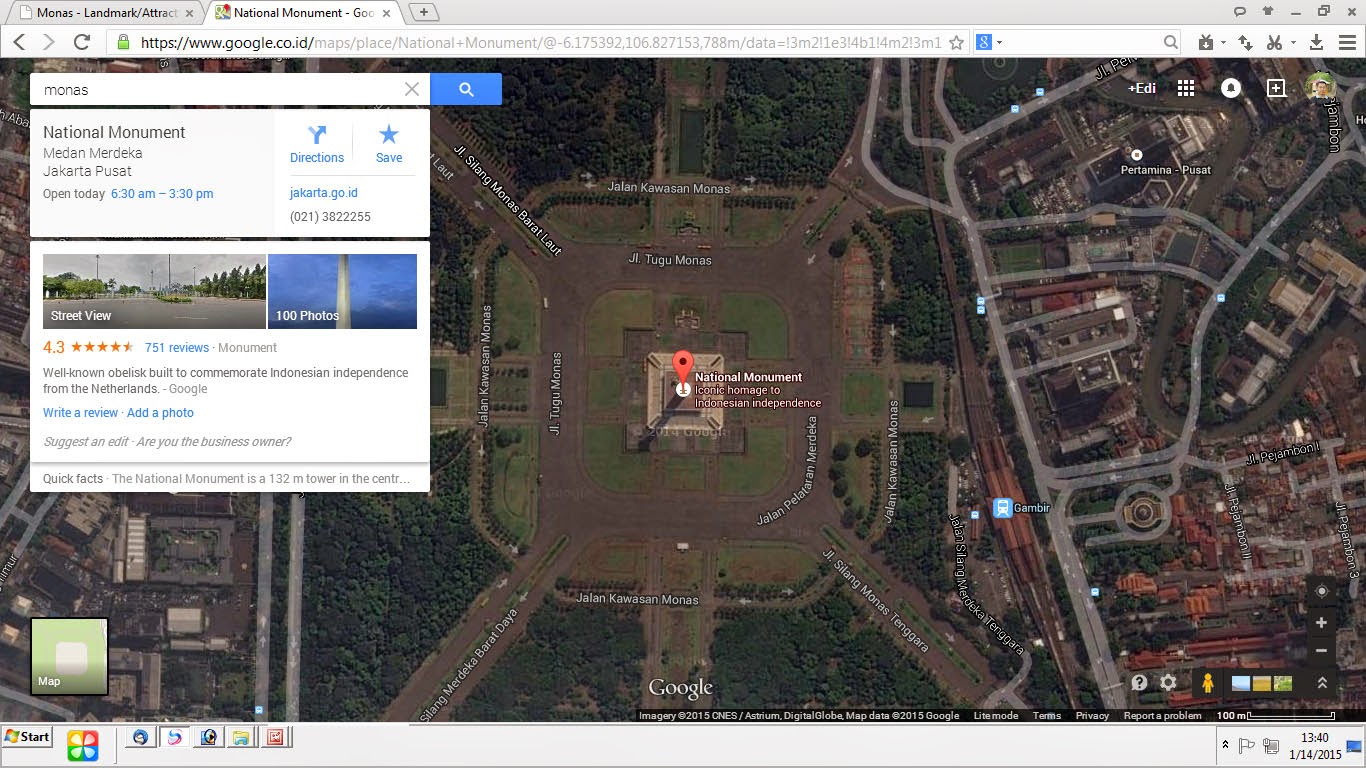Click the Pertamina - Pusat map marker
Screen dimensions: 1366x768
pyautogui.click(x=1137, y=154)
